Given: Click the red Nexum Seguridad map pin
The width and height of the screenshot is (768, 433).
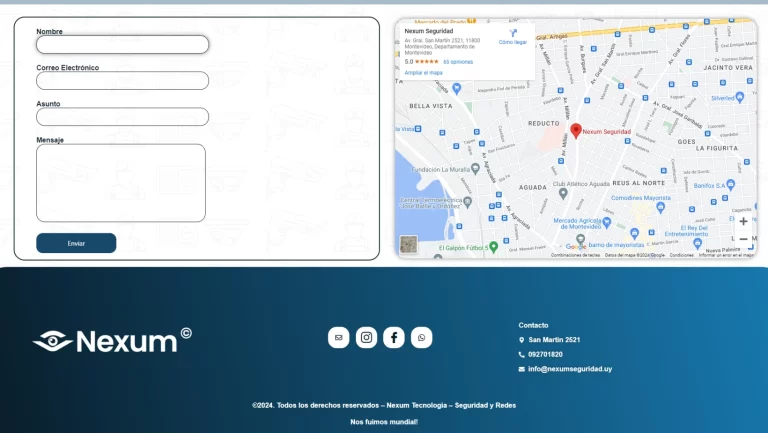Looking at the screenshot, I should (576, 130).
